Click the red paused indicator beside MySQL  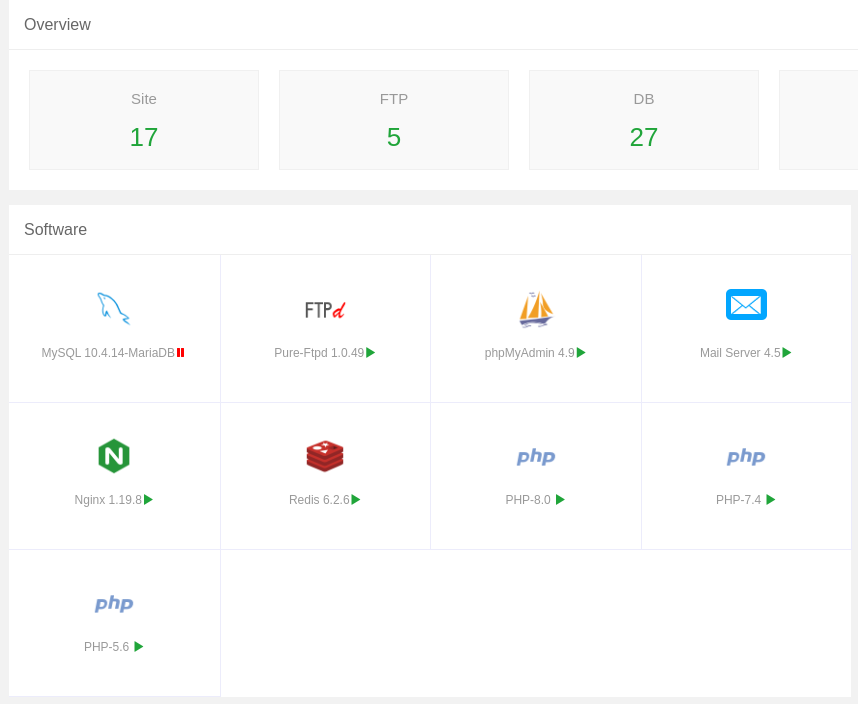tap(181, 353)
